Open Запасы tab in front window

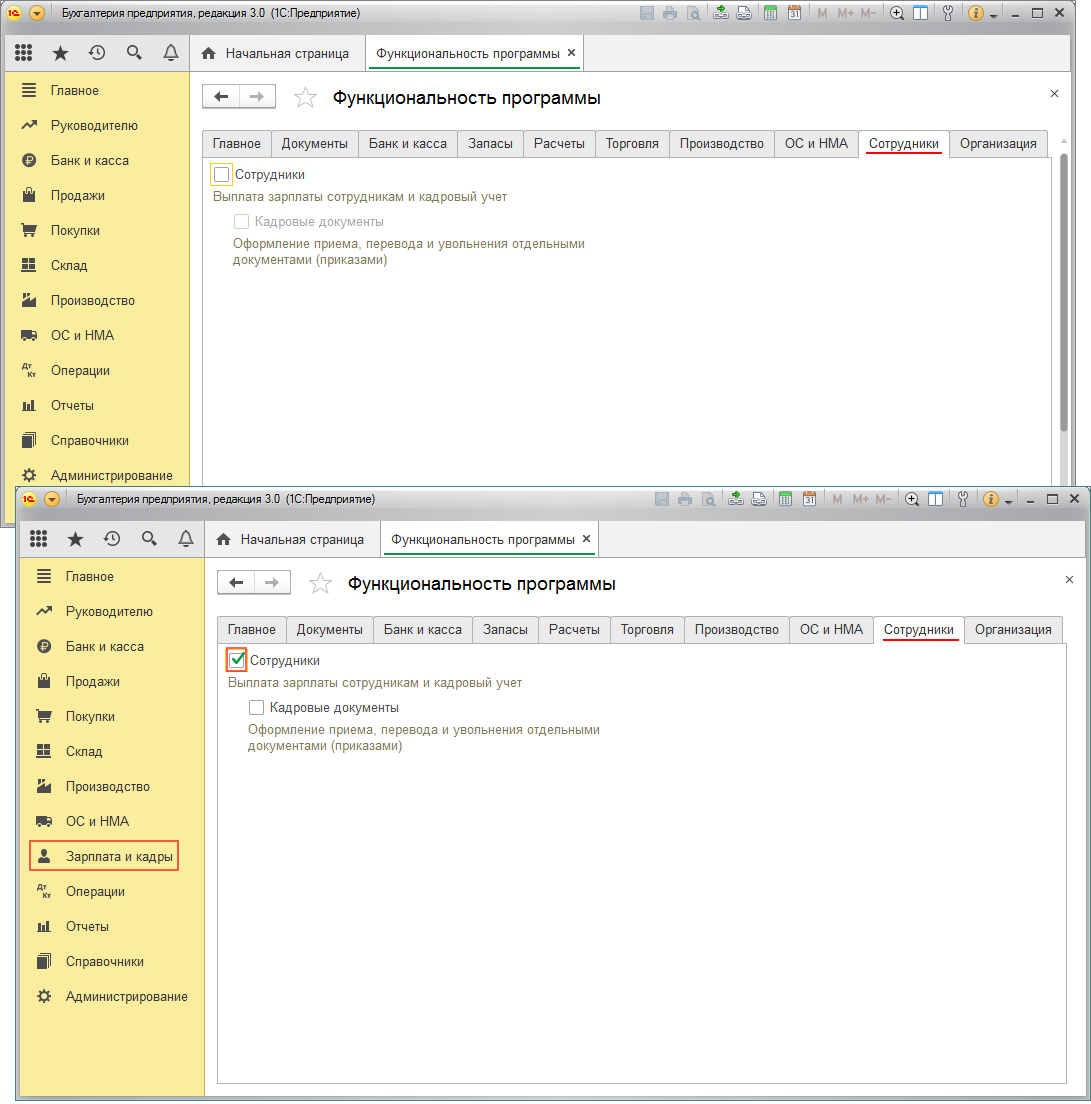[x=505, y=629]
